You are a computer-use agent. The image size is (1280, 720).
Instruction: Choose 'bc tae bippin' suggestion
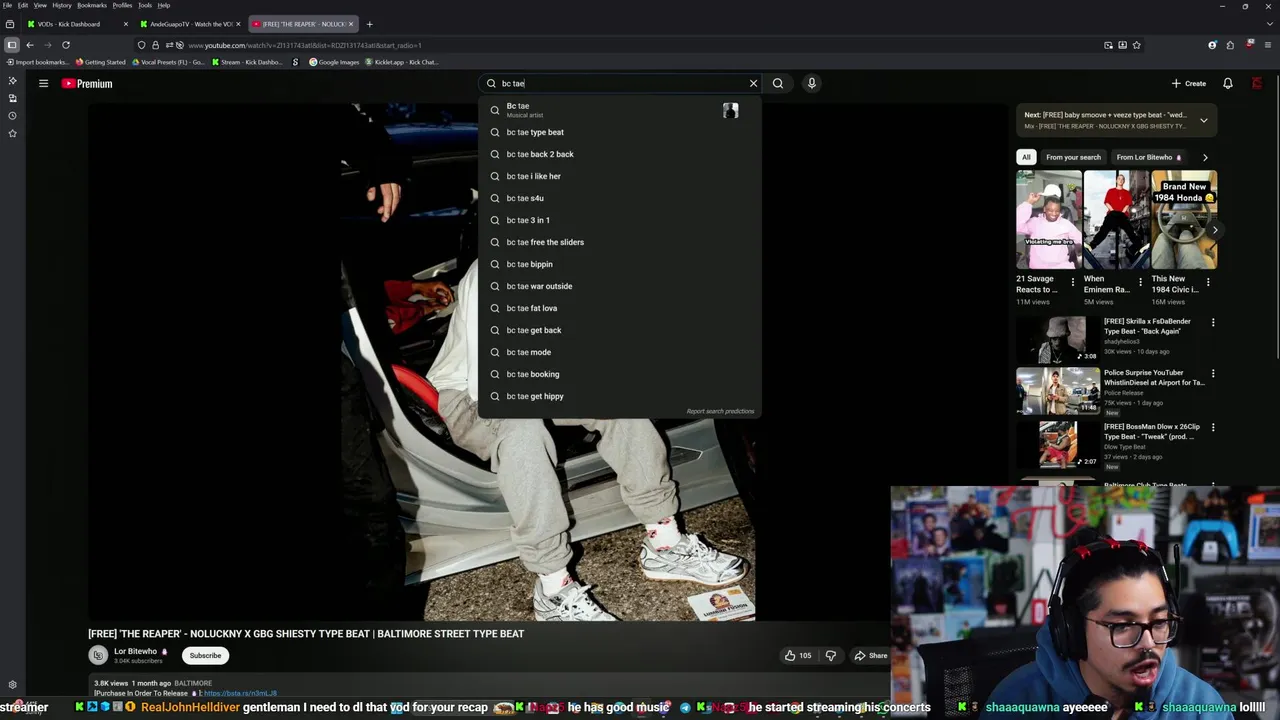[620, 264]
